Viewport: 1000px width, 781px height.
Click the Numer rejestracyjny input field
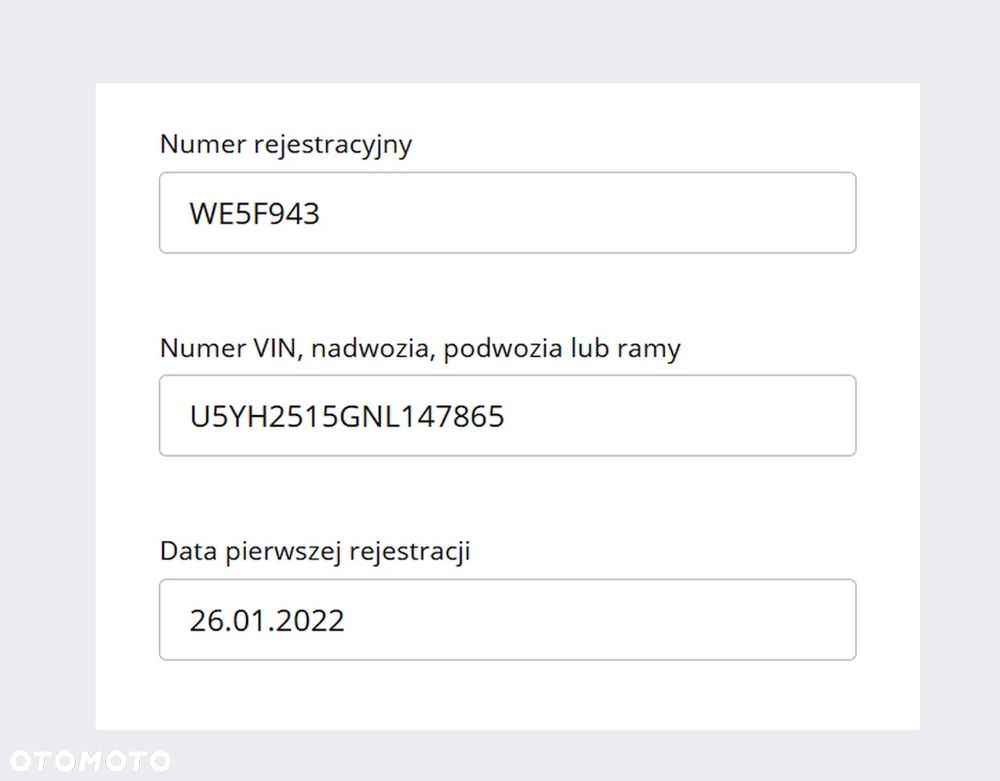click(507, 213)
